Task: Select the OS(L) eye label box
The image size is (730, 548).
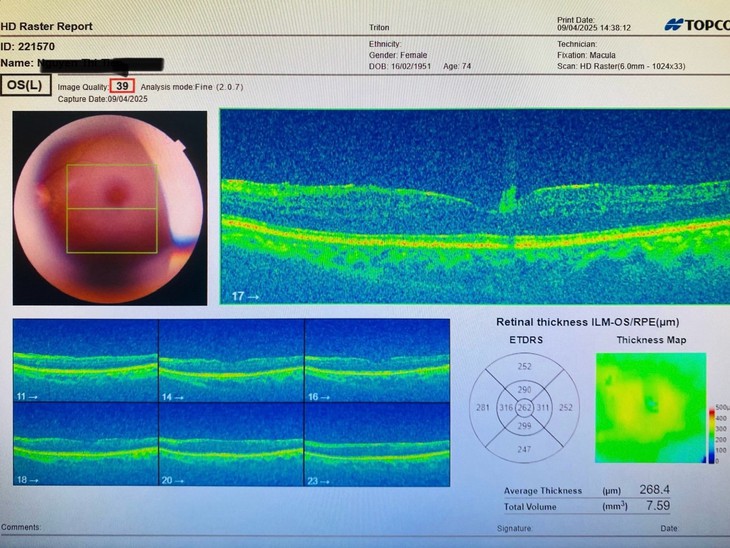Action: coord(25,86)
